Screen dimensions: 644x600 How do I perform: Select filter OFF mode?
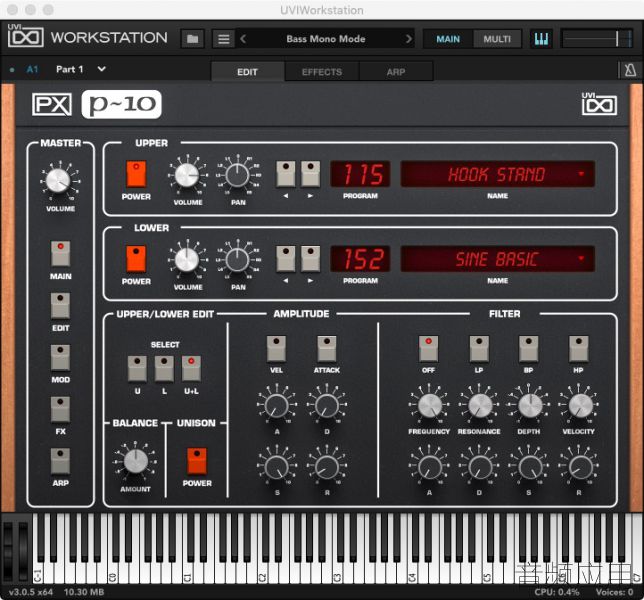(x=428, y=349)
